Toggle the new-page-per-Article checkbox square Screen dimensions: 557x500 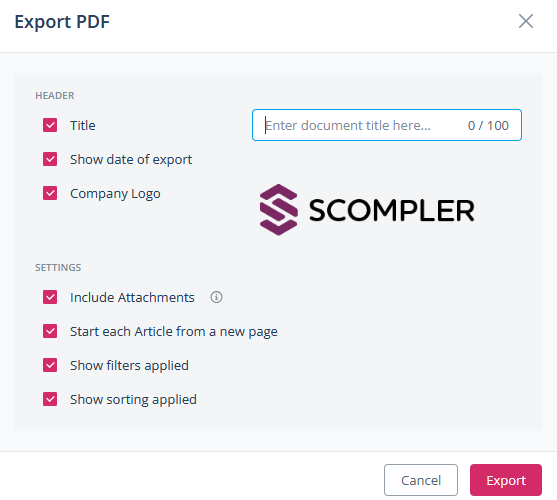tap(50, 331)
